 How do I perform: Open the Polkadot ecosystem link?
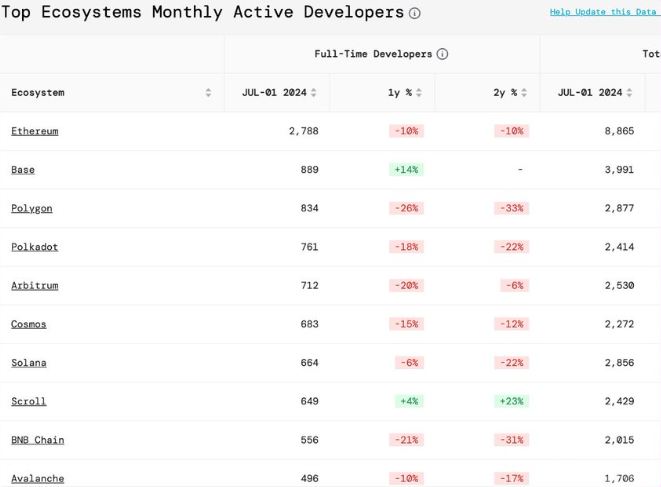34,247
